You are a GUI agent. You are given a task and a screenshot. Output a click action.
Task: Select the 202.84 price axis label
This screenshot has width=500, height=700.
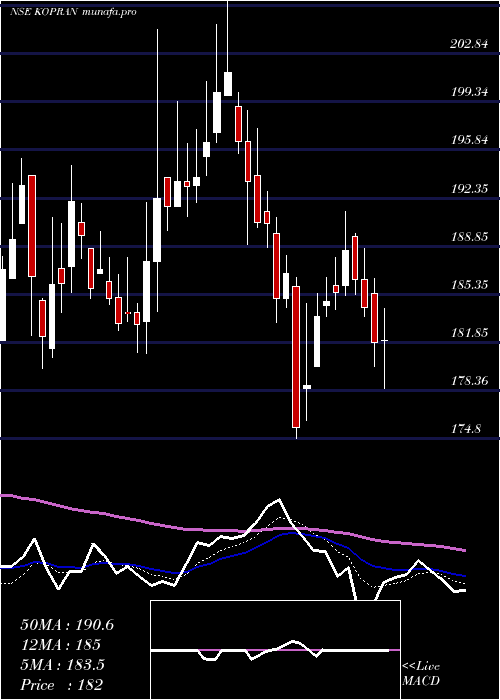click(469, 44)
